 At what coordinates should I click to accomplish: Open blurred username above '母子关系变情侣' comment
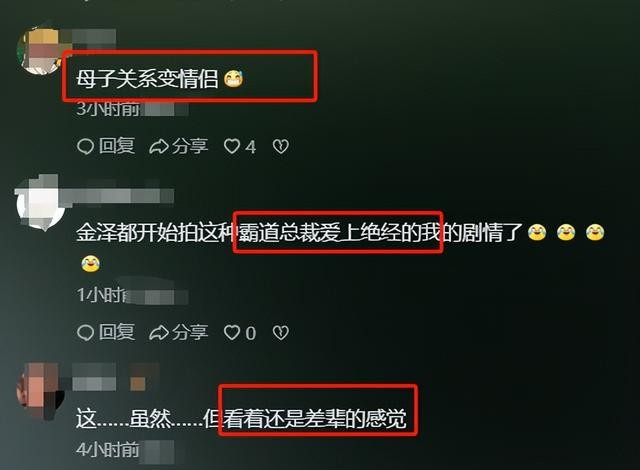(x=89, y=38)
